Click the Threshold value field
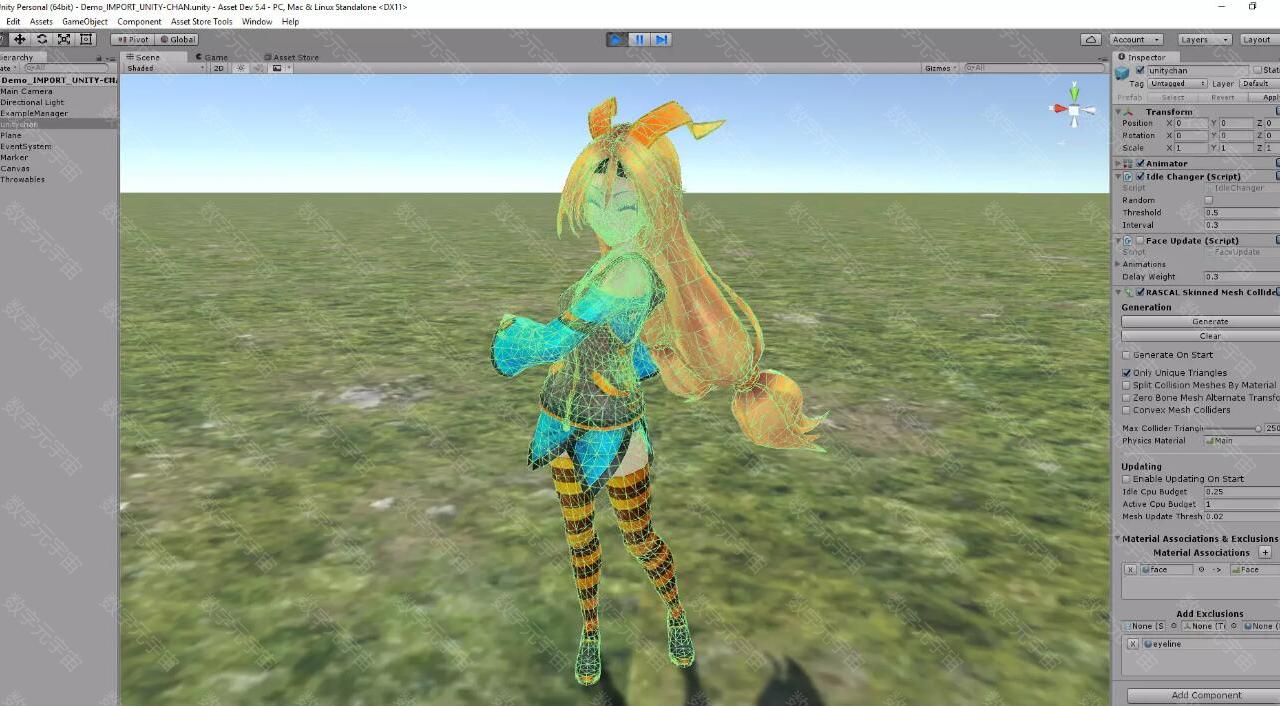The width and height of the screenshot is (1280, 706). pyautogui.click(x=1242, y=212)
